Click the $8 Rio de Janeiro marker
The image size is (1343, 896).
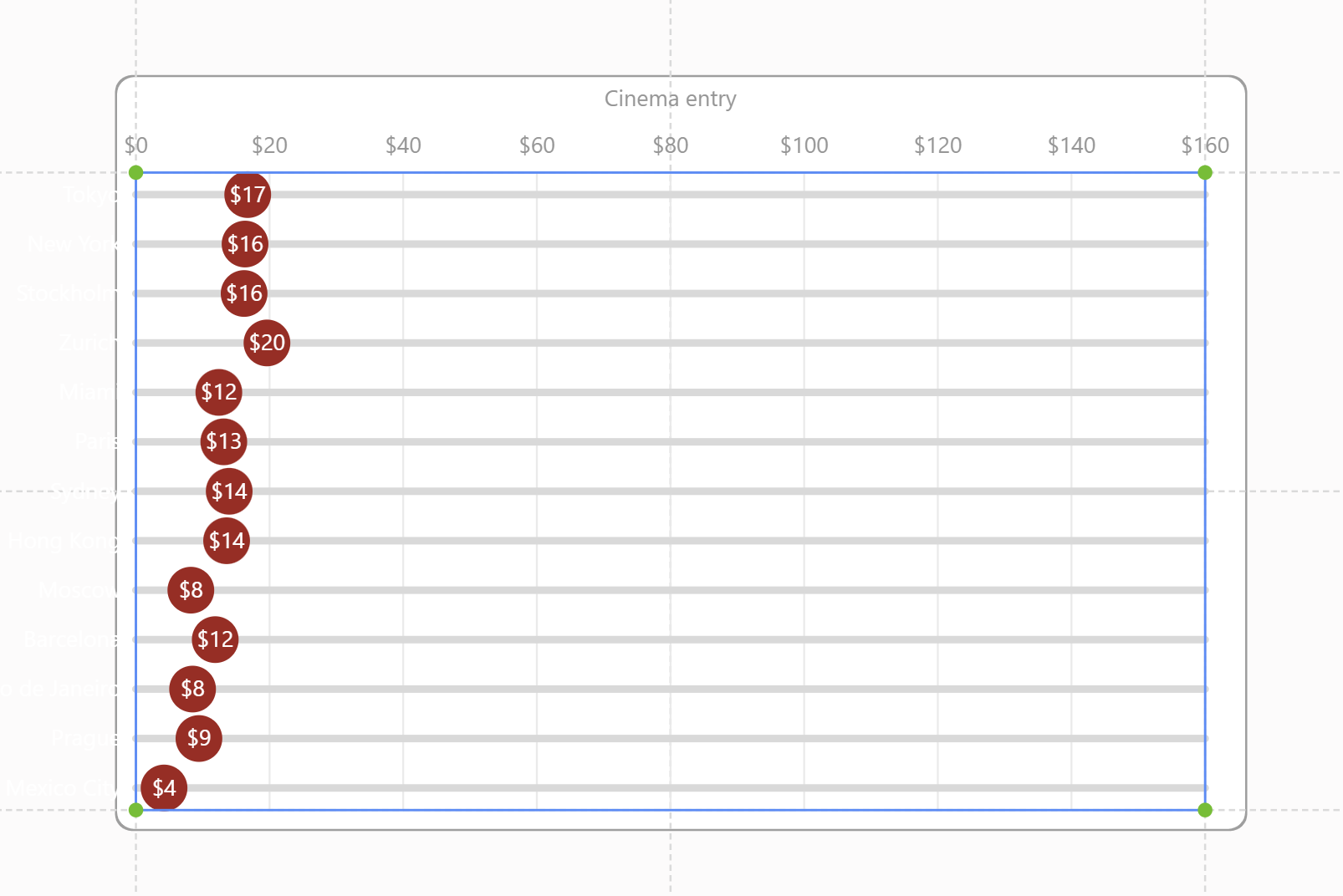click(x=194, y=689)
